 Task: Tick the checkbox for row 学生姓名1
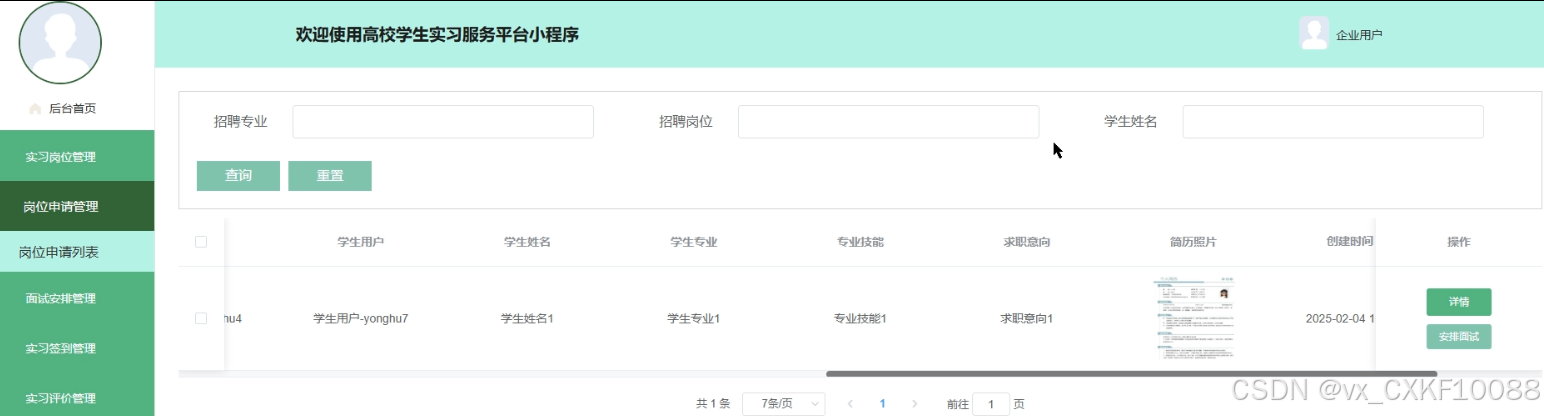point(201,318)
